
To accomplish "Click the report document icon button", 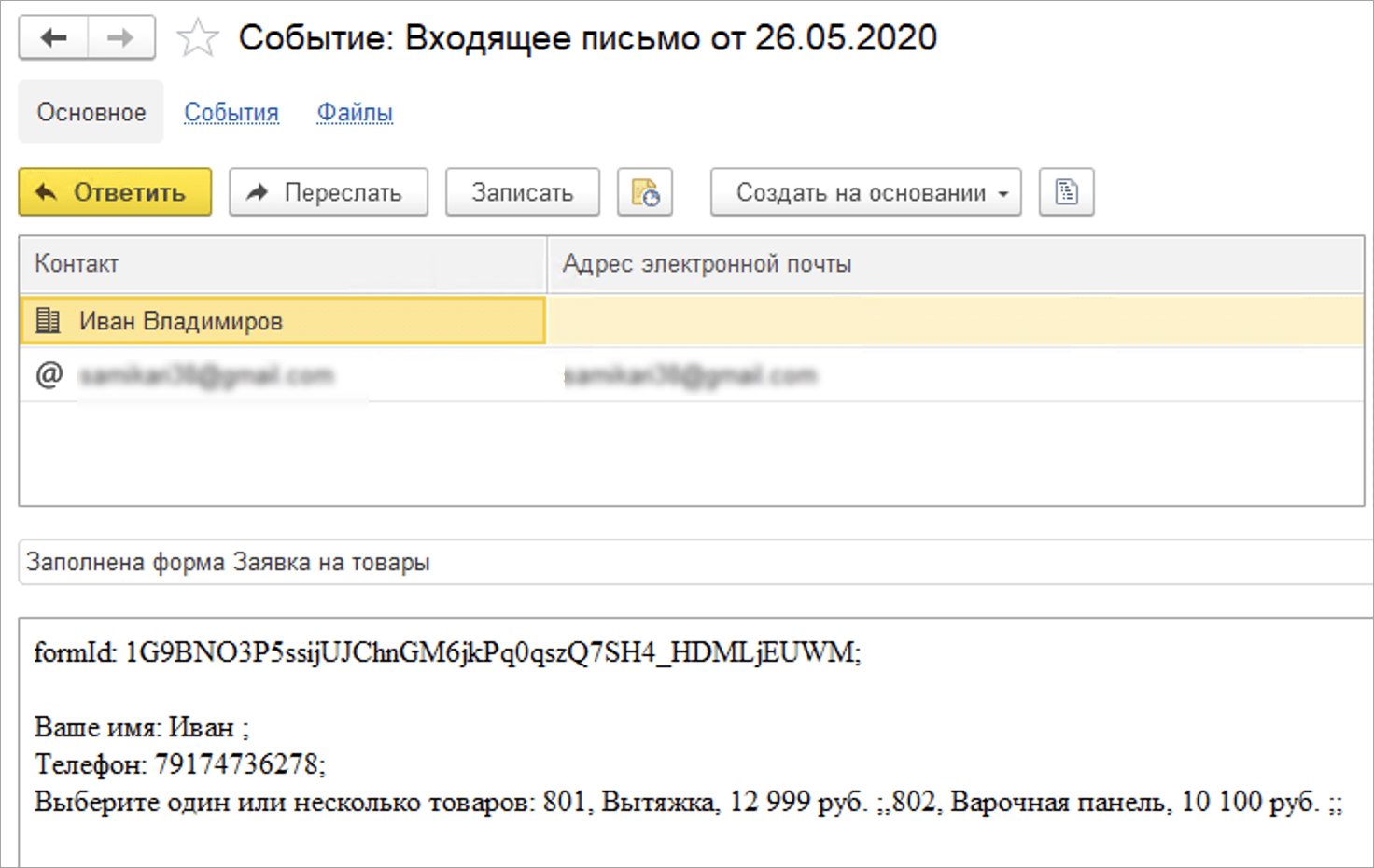I will click(1066, 192).
